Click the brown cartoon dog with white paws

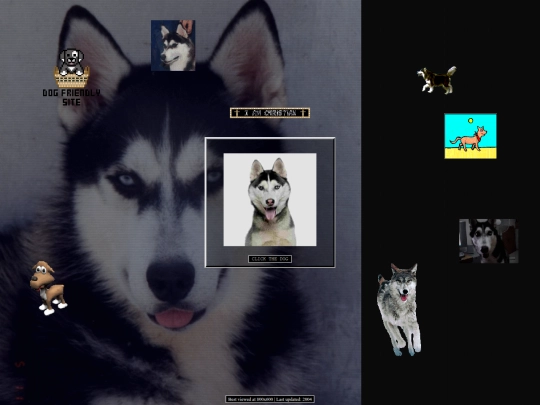(x=48, y=288)
